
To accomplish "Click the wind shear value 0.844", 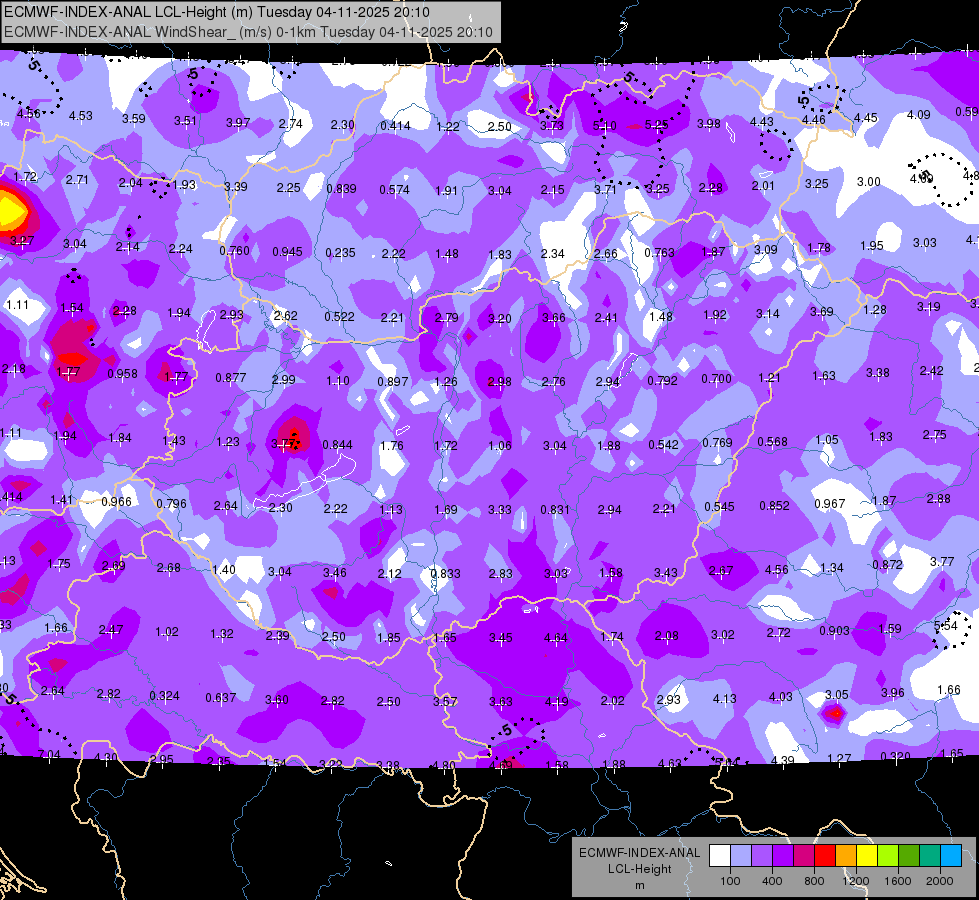I will [x=337, y=445].
